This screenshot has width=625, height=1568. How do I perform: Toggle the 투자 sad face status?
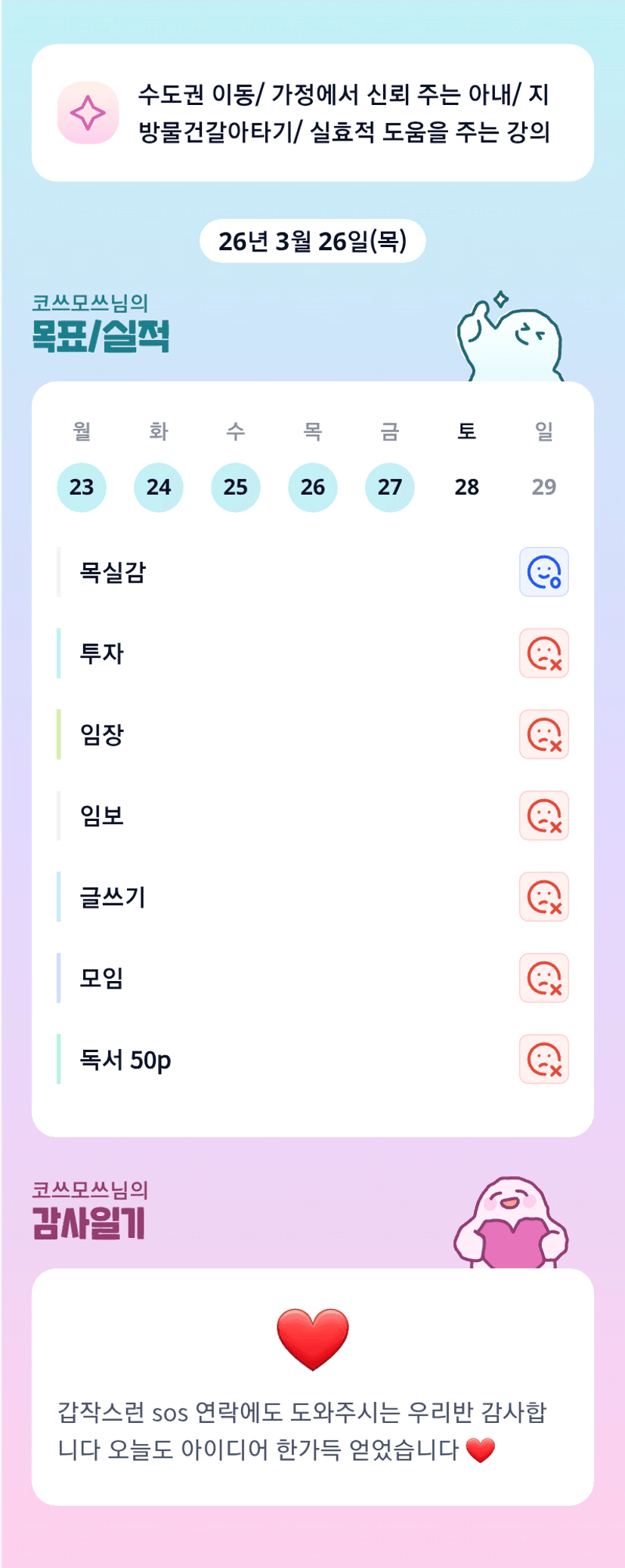(543, 653)
